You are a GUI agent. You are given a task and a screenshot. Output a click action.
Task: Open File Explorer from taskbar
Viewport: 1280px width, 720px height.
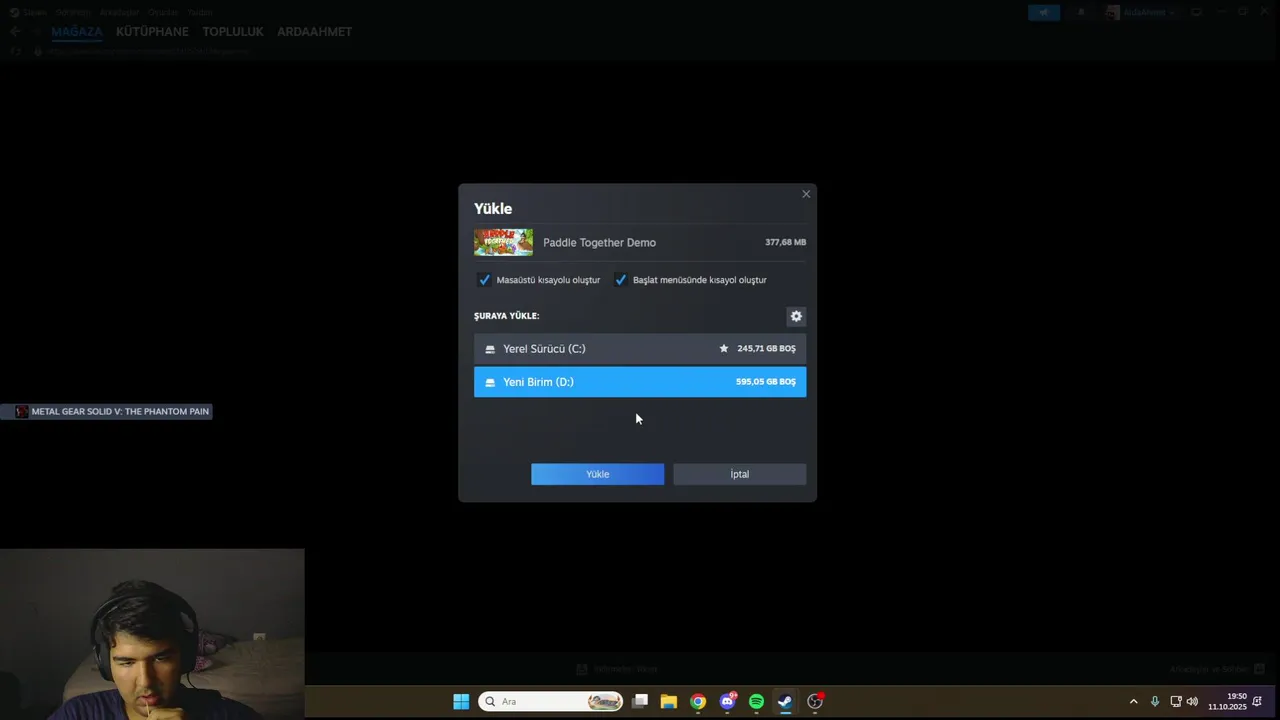tap(668, 701)
